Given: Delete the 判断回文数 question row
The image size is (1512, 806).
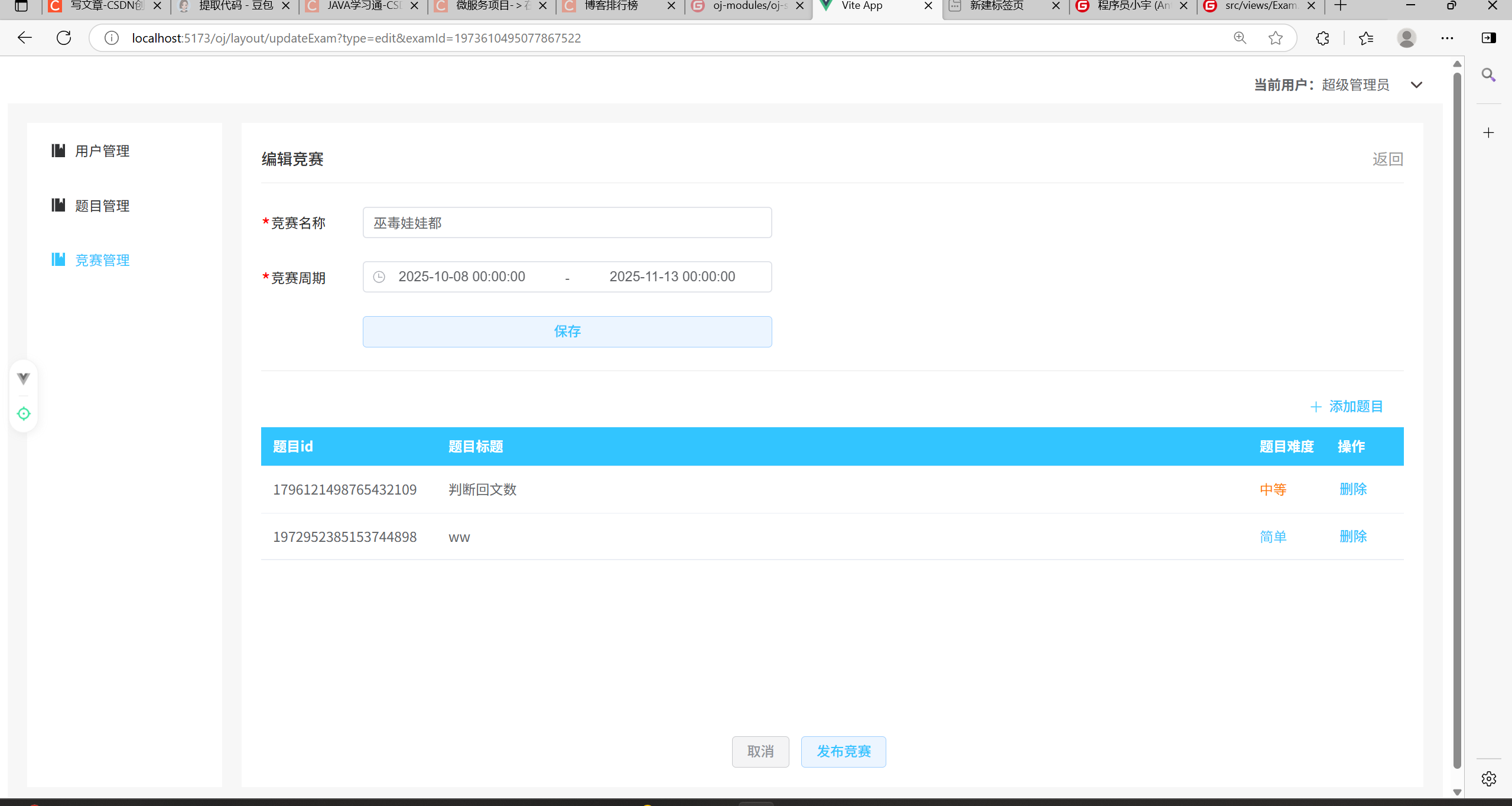Looking at the screenshot, I should (1352, 489).
